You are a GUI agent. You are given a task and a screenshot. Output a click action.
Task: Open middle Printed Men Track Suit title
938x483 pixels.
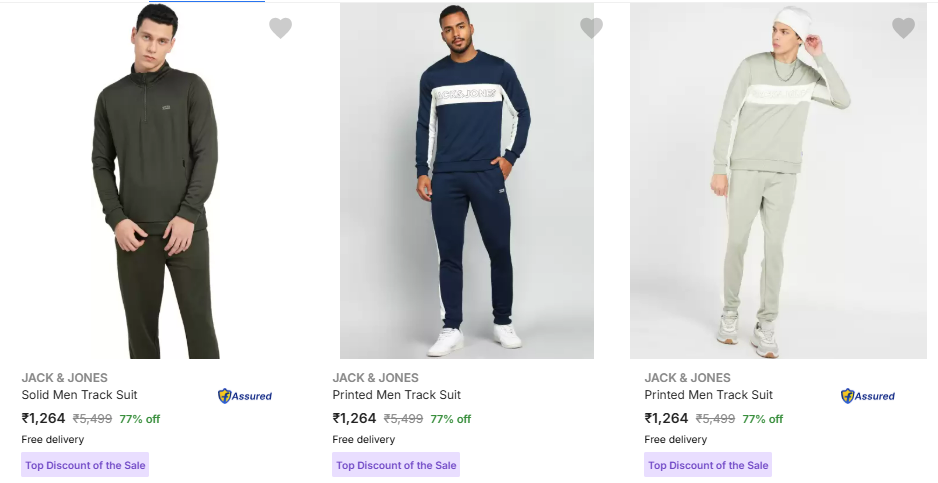397,395
